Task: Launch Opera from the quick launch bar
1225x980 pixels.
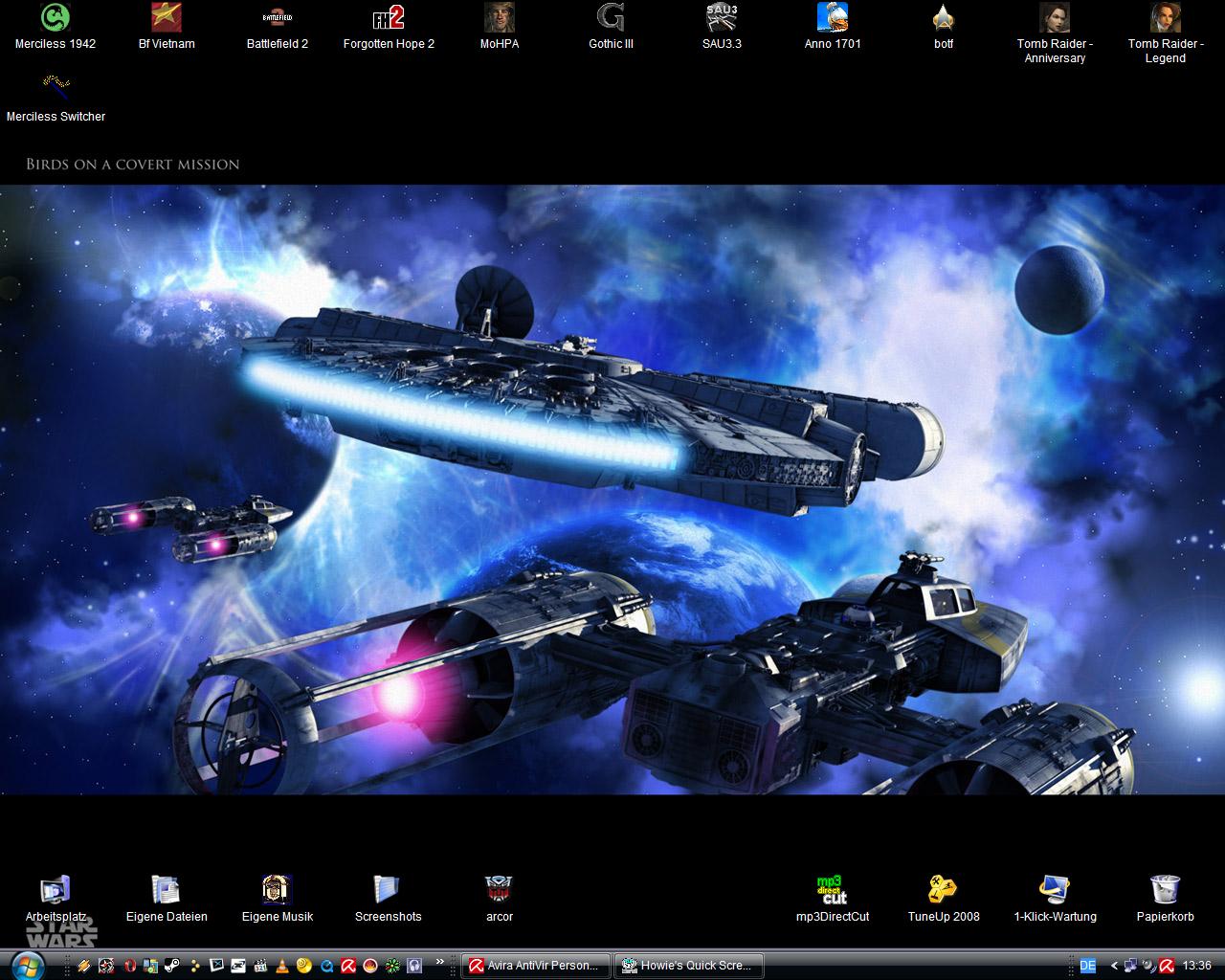Action: tap(129, 966)
